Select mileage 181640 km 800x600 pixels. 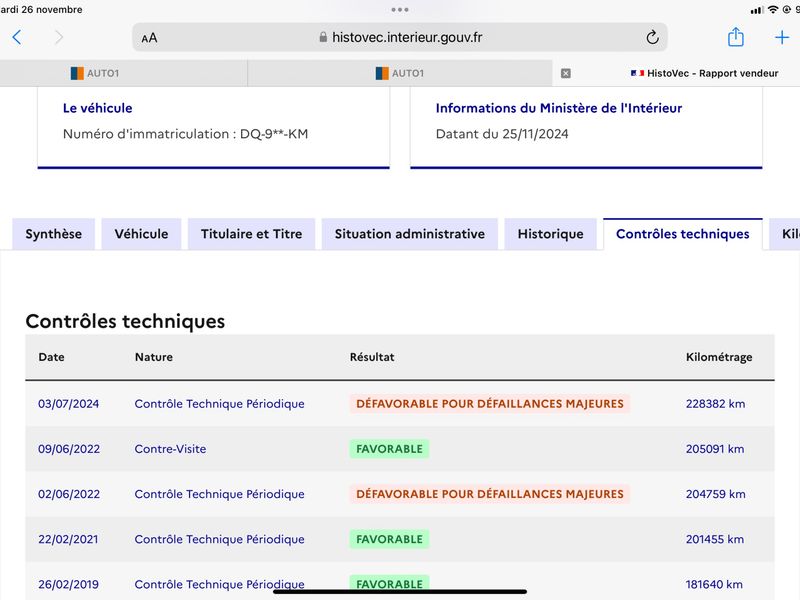point(714,584)
